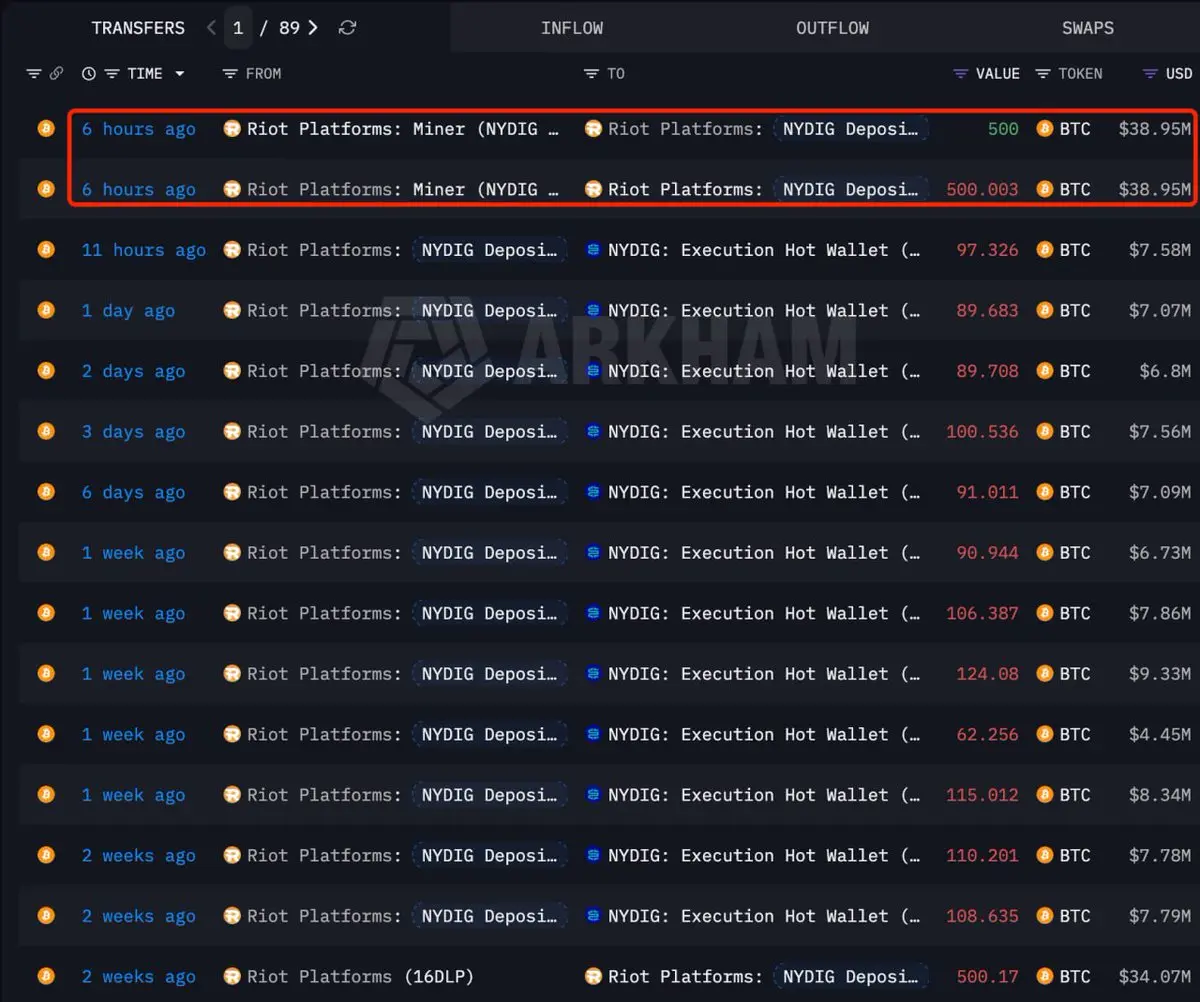Select the USD amount $9.33M
This screenshot has width=1200, height=1002.
[1160, 673]
